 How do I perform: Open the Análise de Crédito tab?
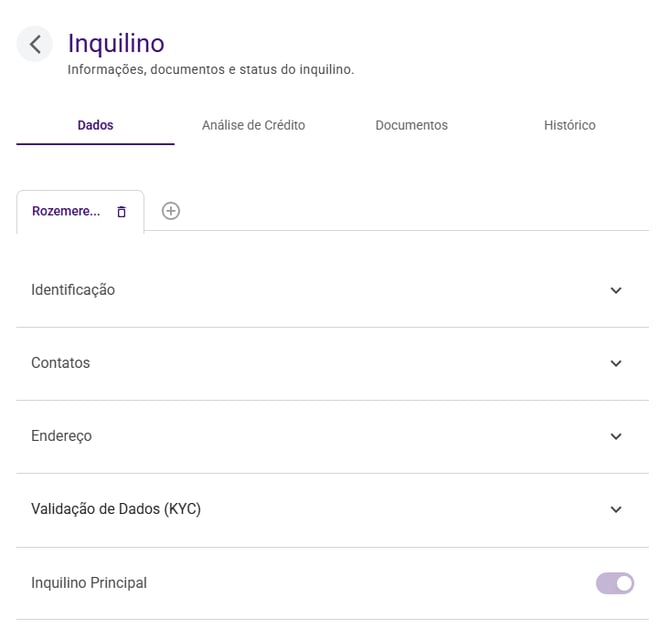coord(253,126)
